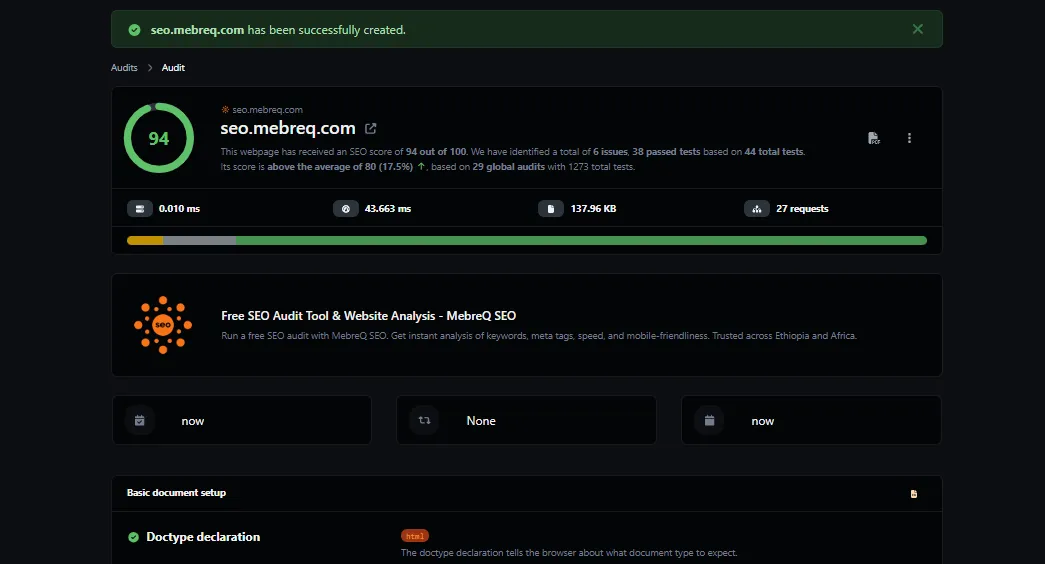This screenshot has height=564, width=1045.
Task: Click the breadcrumb chevron separator
Action: [150, 67]
